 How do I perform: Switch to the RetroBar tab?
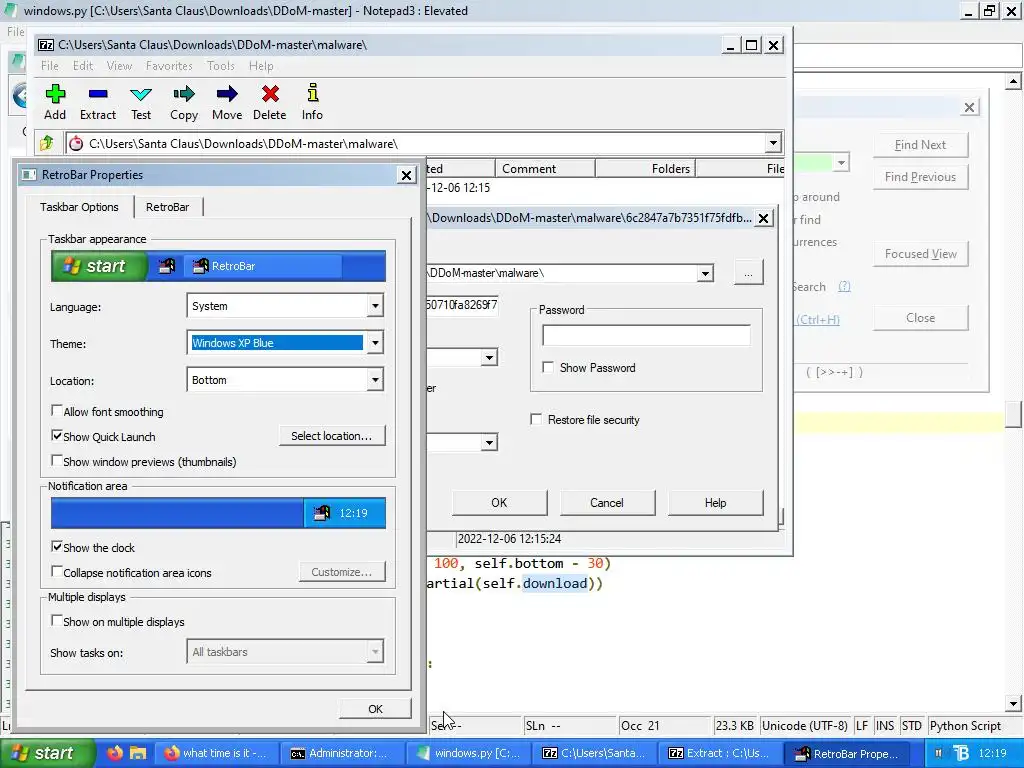167,207
